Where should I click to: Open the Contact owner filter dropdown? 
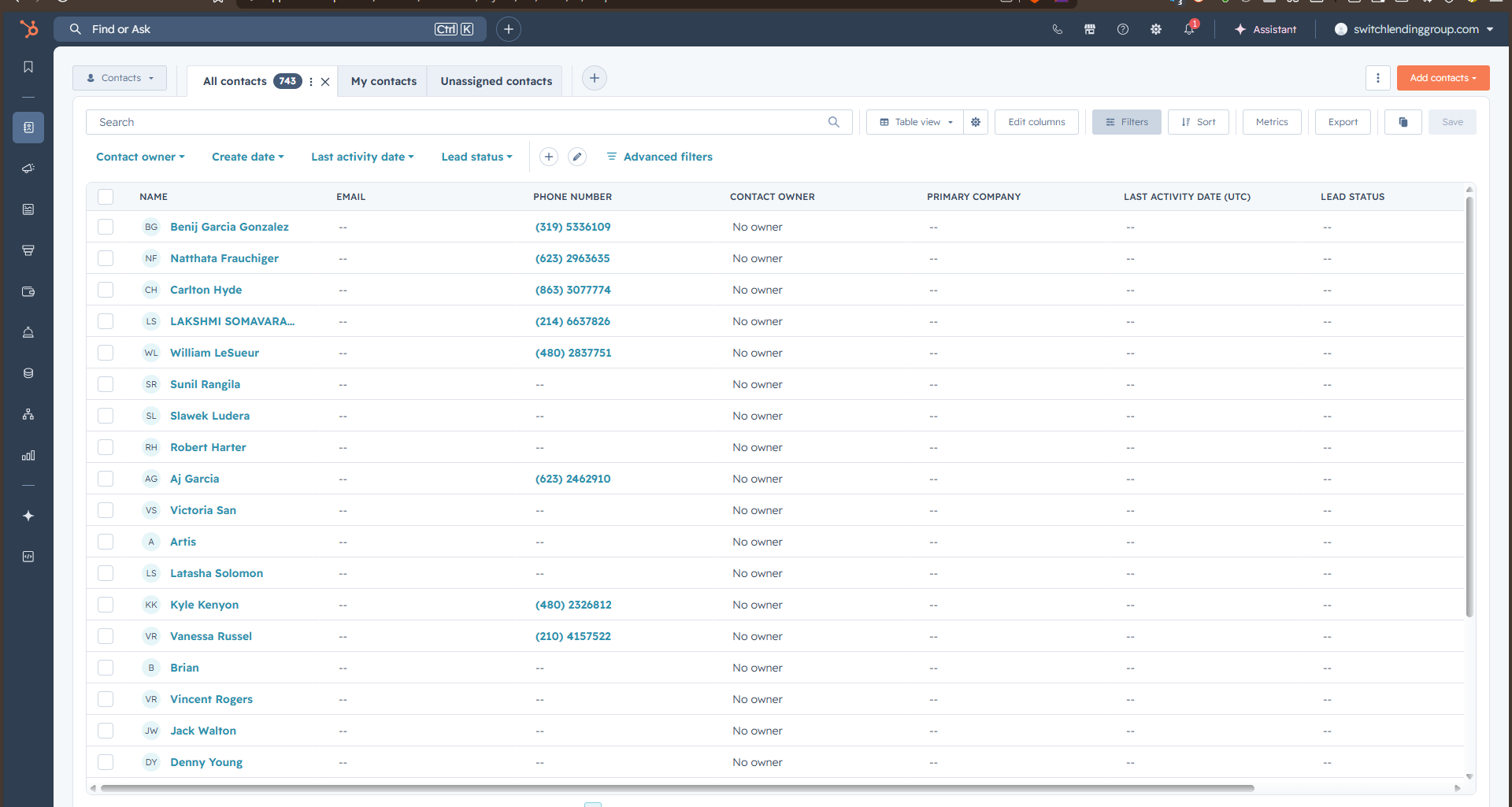pyautogui.click(x=140, y=157)
